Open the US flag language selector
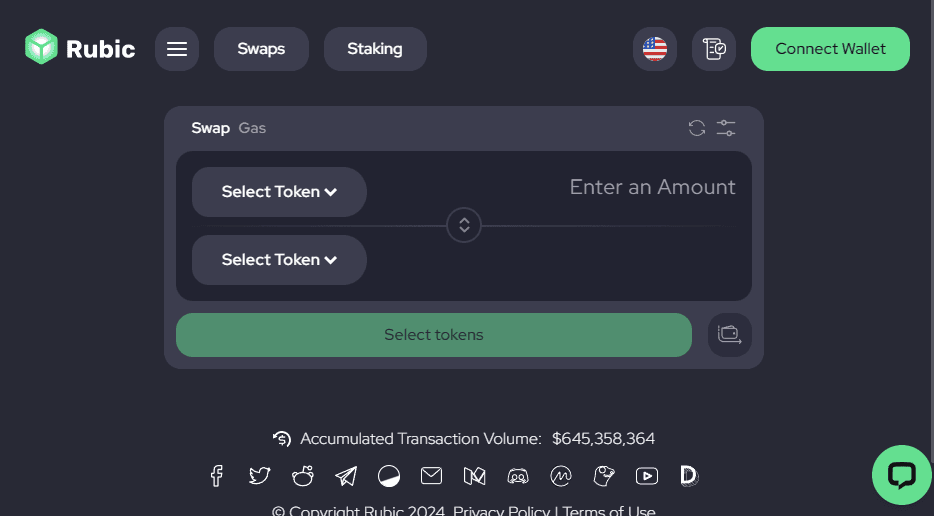The image size is (934, 516). point(655,49)
